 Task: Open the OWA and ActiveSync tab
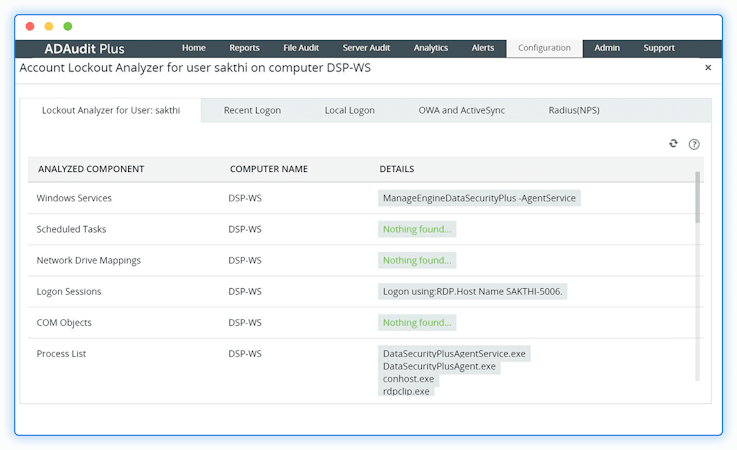[x=462, y=110]
